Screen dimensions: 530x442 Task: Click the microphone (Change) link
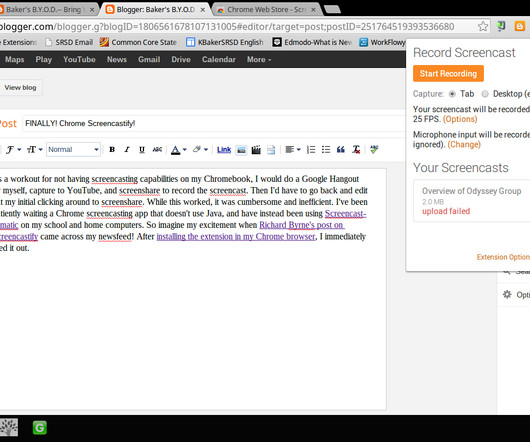click(464, 144)
